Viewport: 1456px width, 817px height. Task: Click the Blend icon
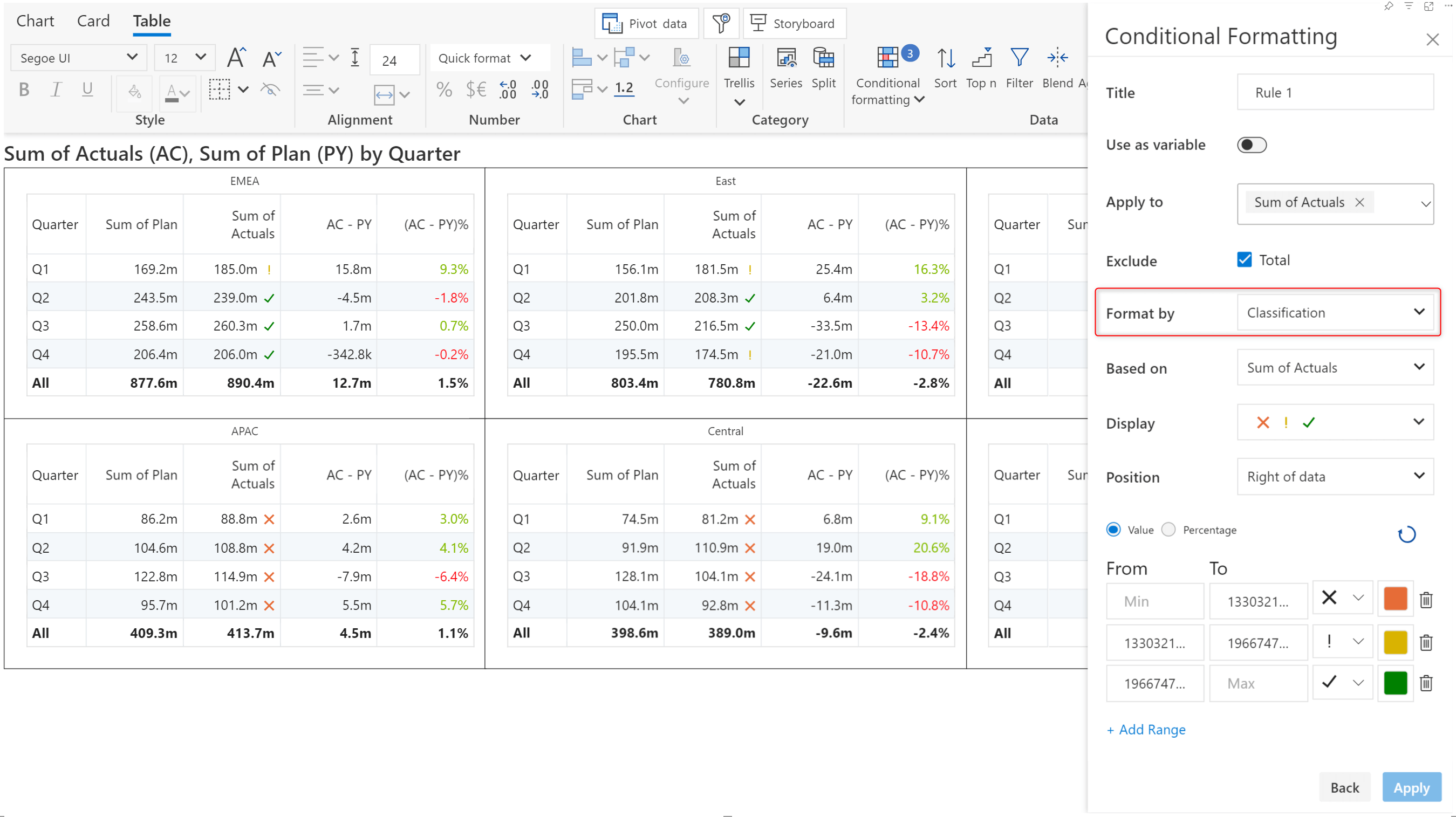pos(1057,68)
